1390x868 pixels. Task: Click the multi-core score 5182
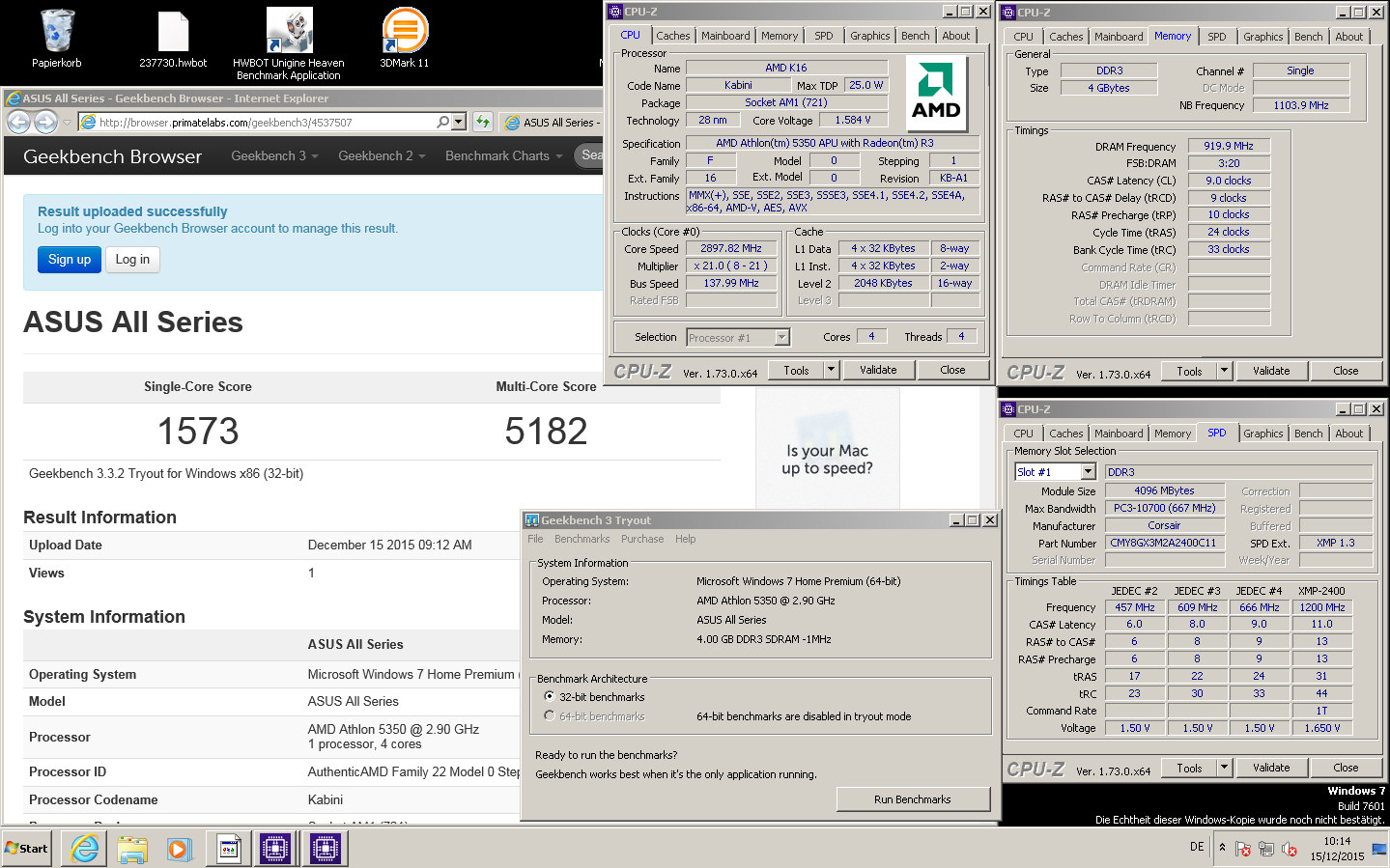point(546,431)
